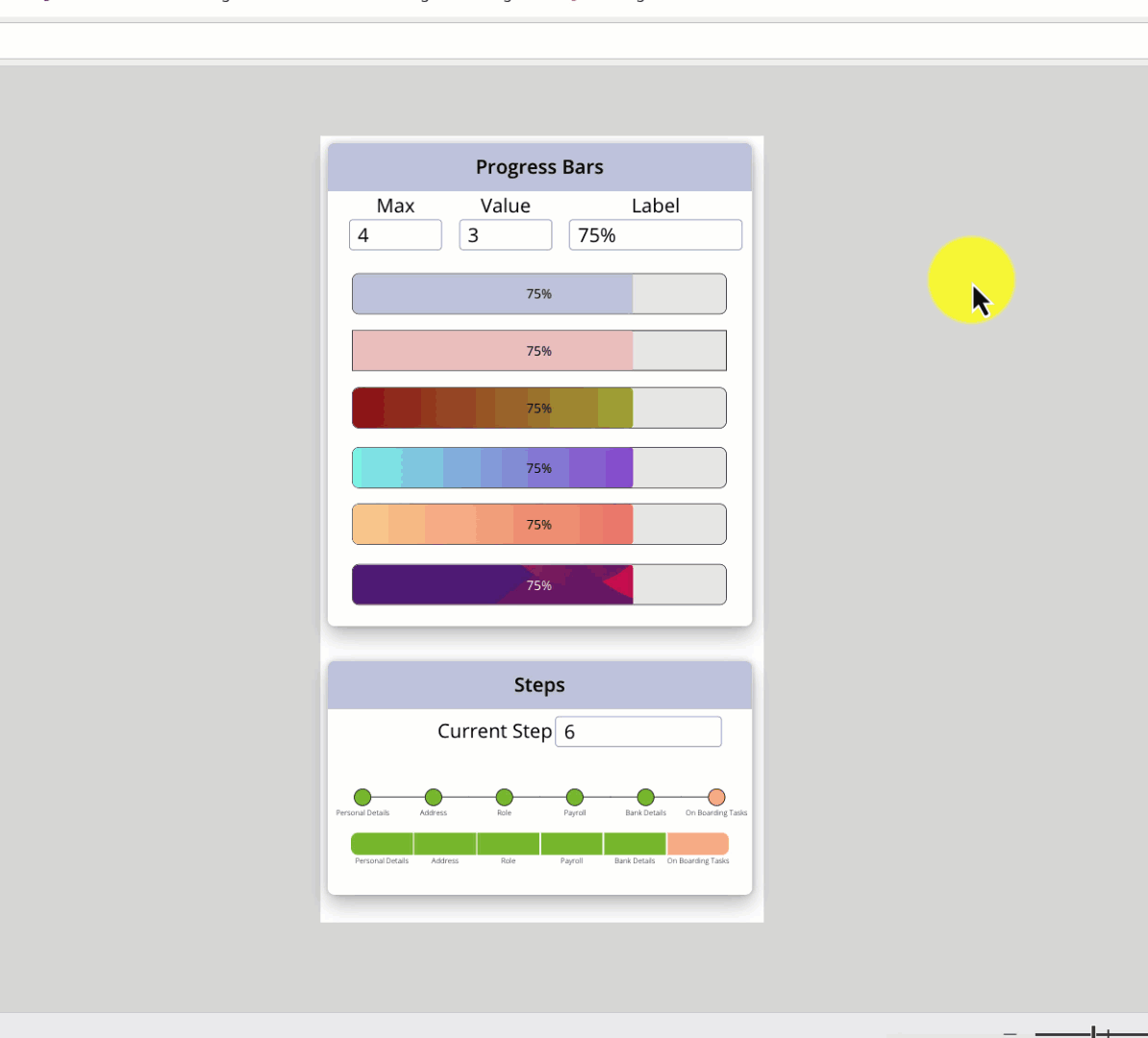Select the Address step circle
This screenshot has width=1148, height=1038.
point(434,797)
